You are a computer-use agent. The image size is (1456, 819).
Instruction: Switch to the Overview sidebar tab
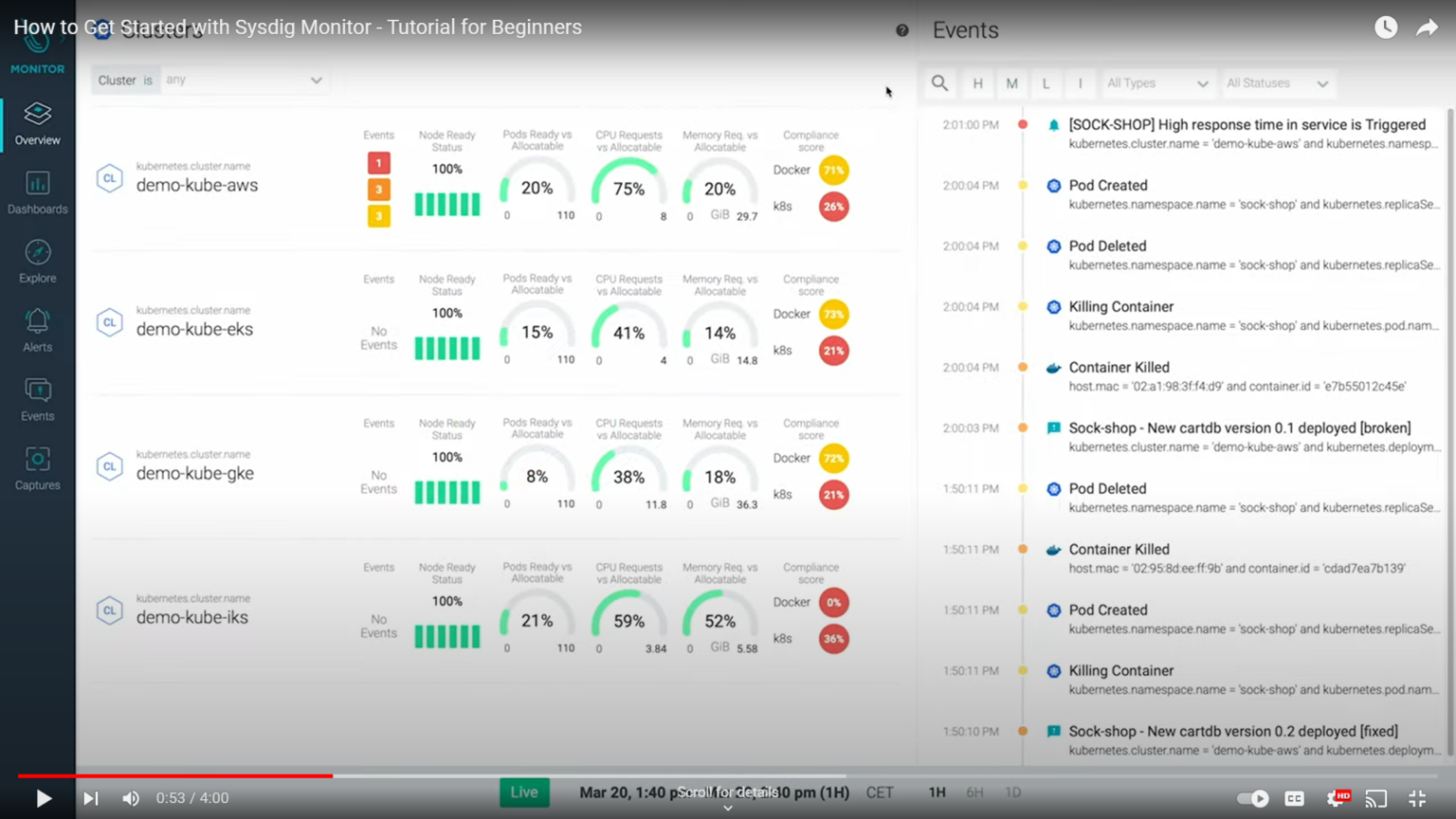[37, 123]
